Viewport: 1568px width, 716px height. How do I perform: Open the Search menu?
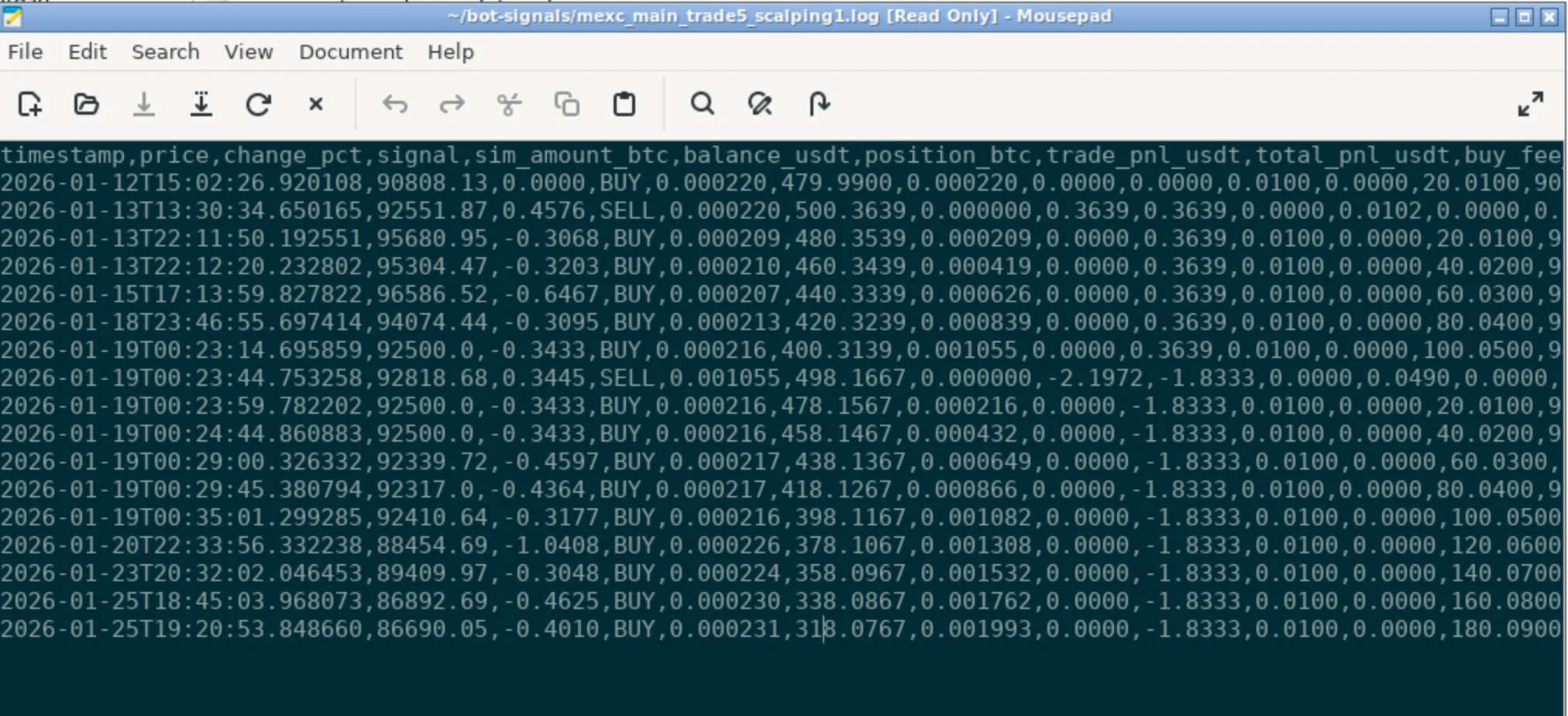[166, 52]
